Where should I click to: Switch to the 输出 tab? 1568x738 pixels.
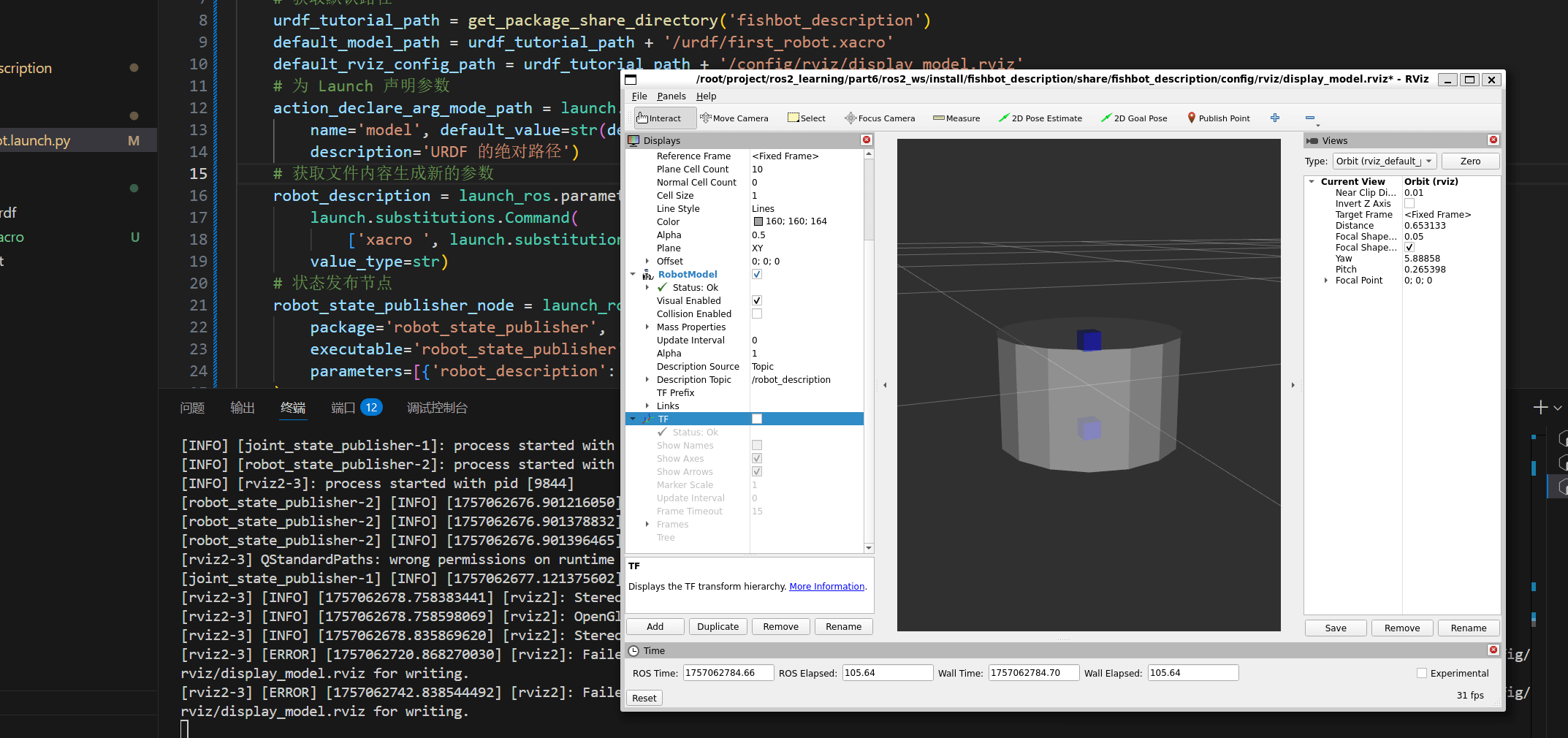click(x=243, y=408)
